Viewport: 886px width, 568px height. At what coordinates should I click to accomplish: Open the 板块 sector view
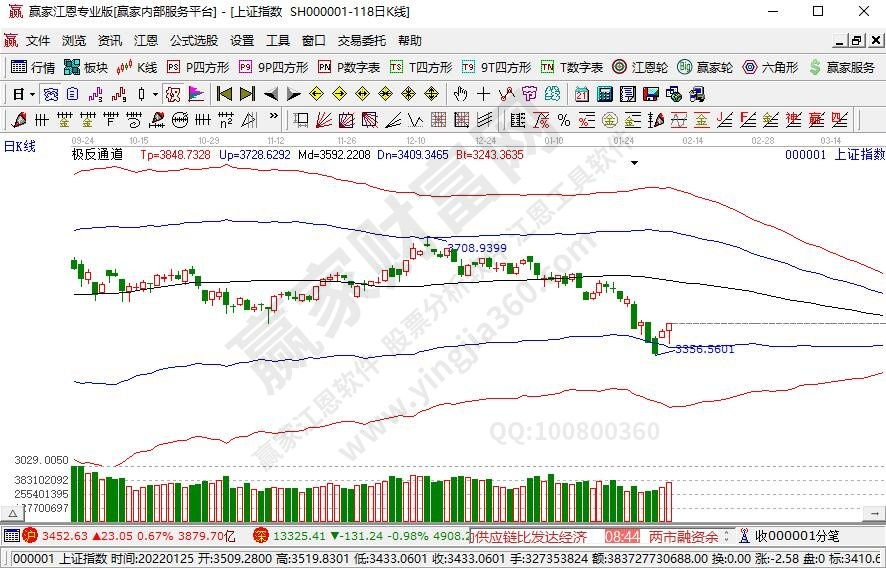point(86,67)
